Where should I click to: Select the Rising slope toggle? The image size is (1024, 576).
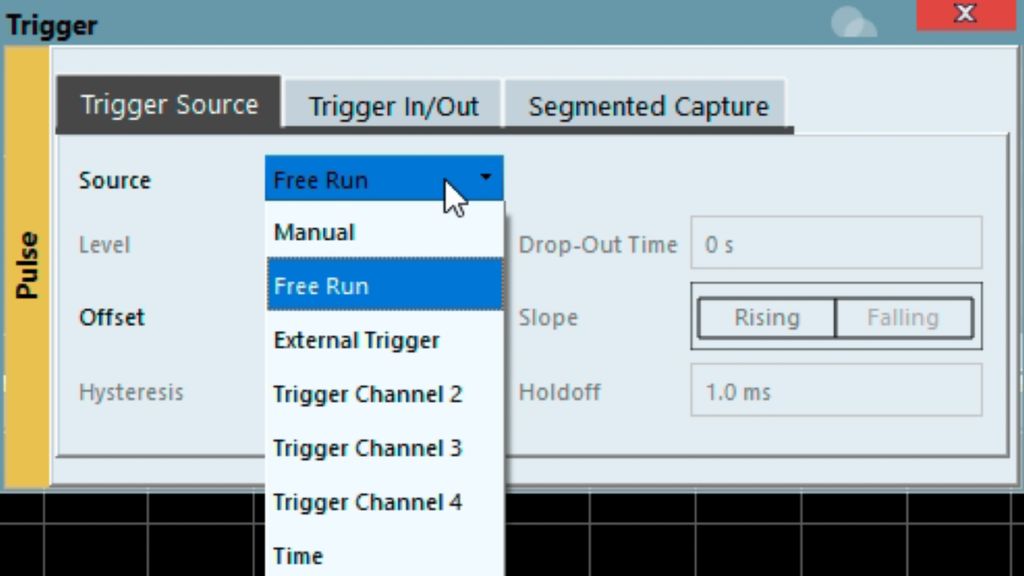click(766, 318)
